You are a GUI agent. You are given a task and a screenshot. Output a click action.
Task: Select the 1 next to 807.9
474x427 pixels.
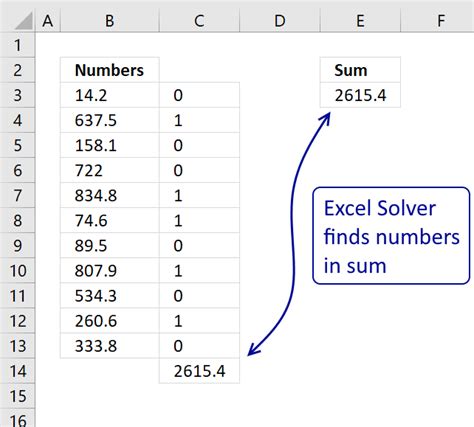(199, 271)
